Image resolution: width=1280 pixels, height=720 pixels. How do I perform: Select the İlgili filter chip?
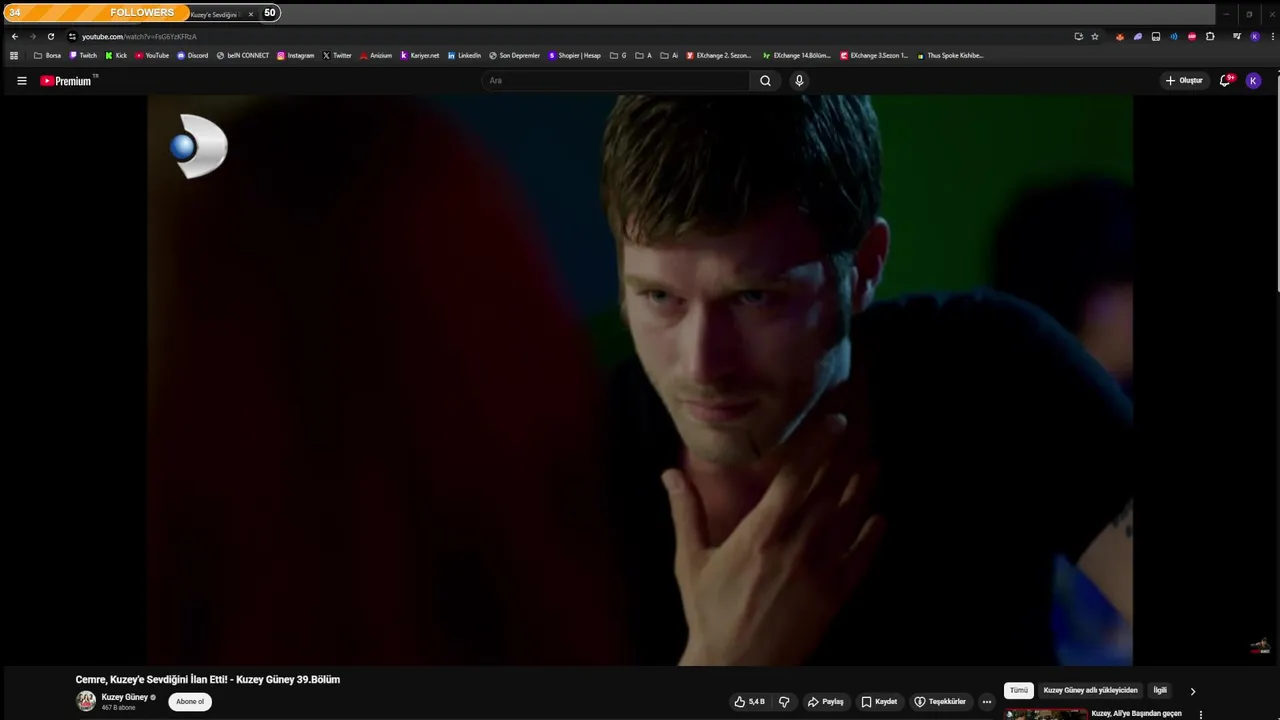click(1160, 691)
